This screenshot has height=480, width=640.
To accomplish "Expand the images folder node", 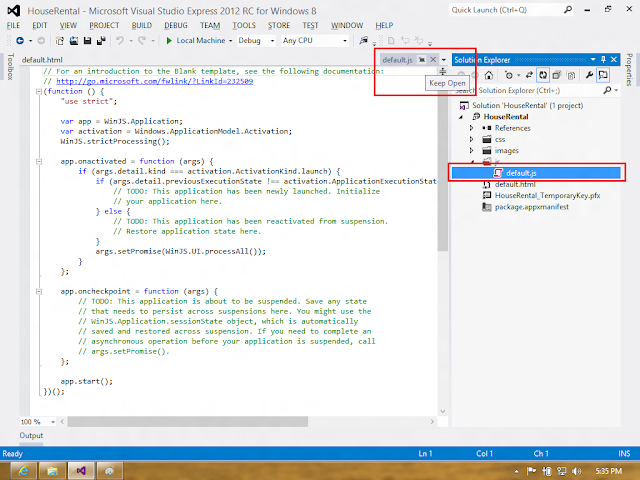I will coord(471,151).
